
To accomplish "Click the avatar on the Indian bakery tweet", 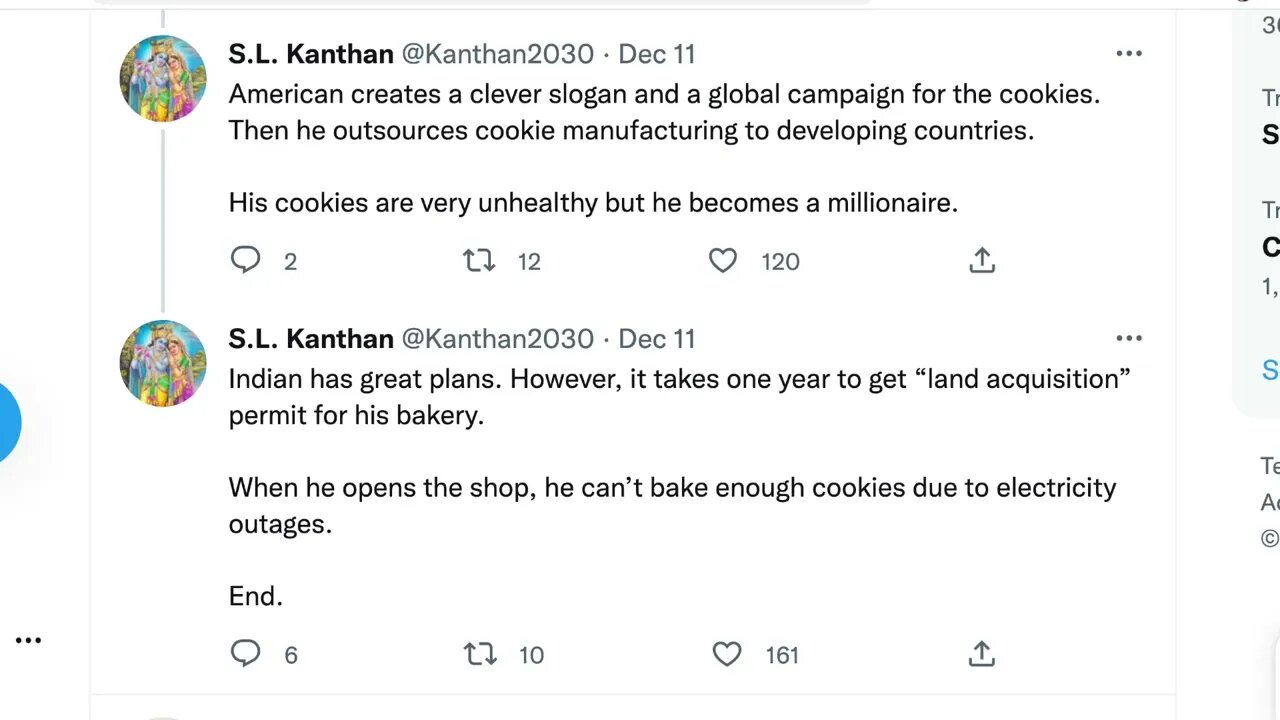I will (x=163, y=363).
